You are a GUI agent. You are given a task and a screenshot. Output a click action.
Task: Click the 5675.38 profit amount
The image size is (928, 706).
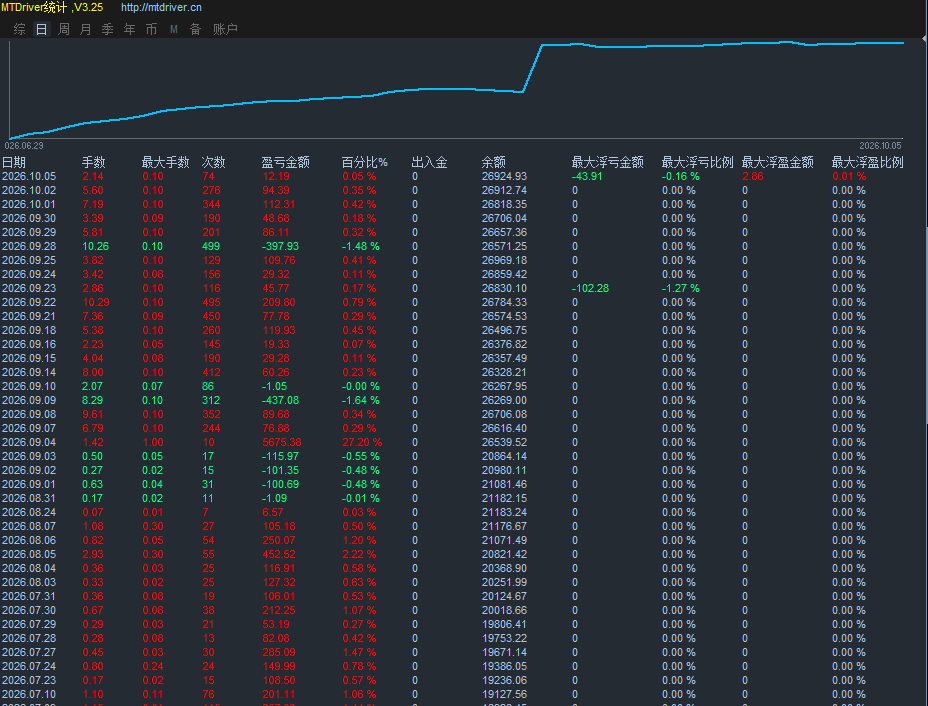click(x=282, y=442)
